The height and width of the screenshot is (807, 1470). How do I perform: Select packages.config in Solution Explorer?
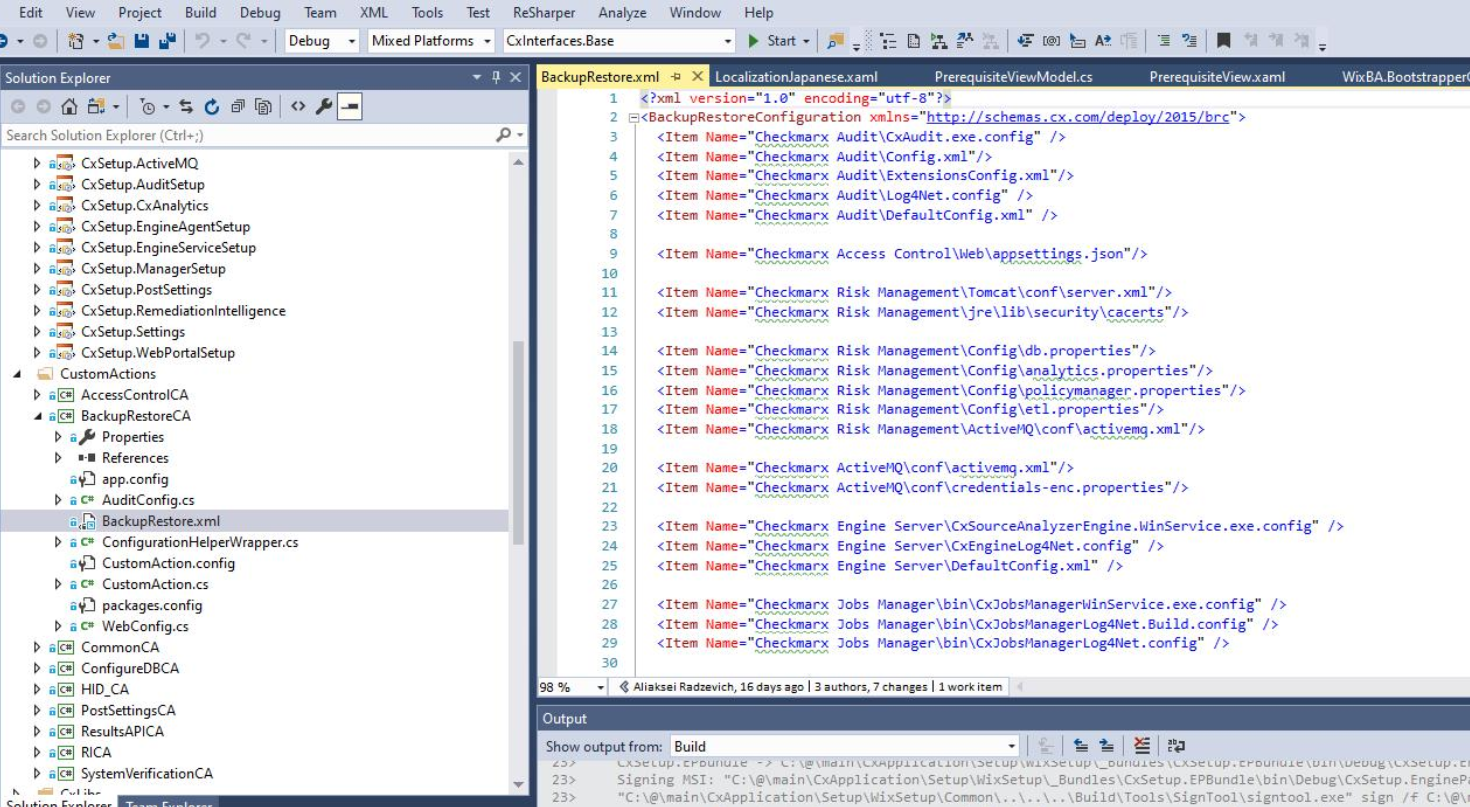click(152, 605)
